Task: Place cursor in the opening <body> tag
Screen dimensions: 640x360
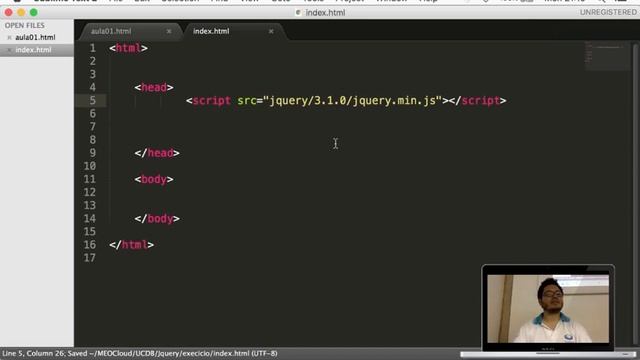Action: tap(154, 179)
